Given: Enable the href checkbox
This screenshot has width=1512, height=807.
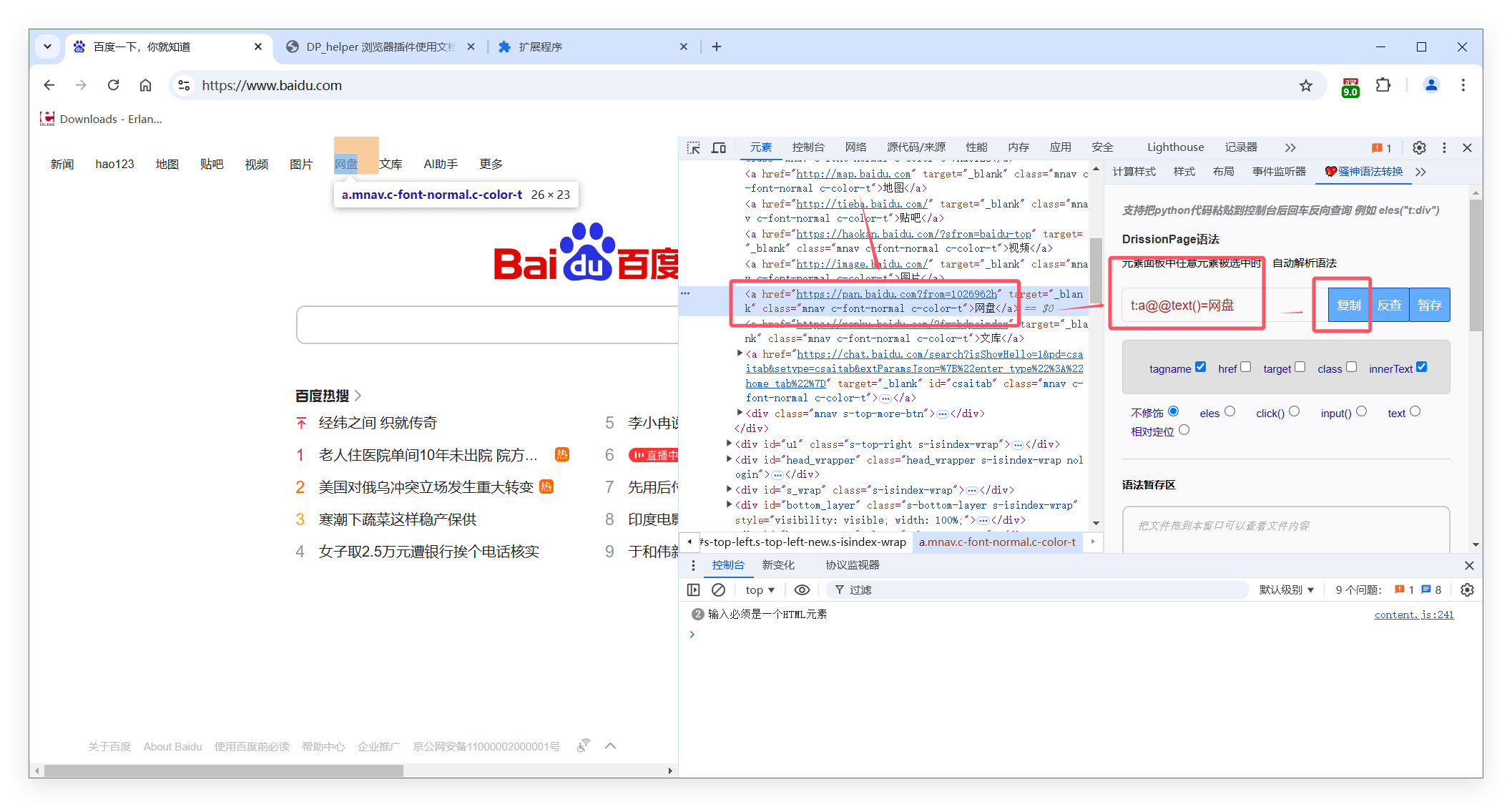Looking at the screenshot, I should 1245,367.
